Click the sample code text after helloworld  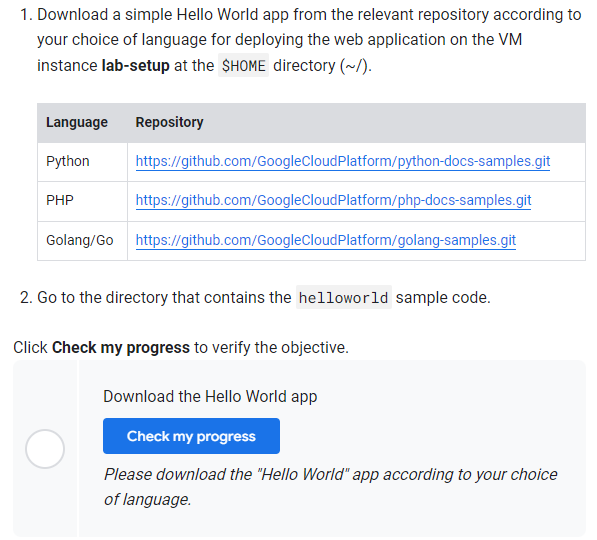443,297
